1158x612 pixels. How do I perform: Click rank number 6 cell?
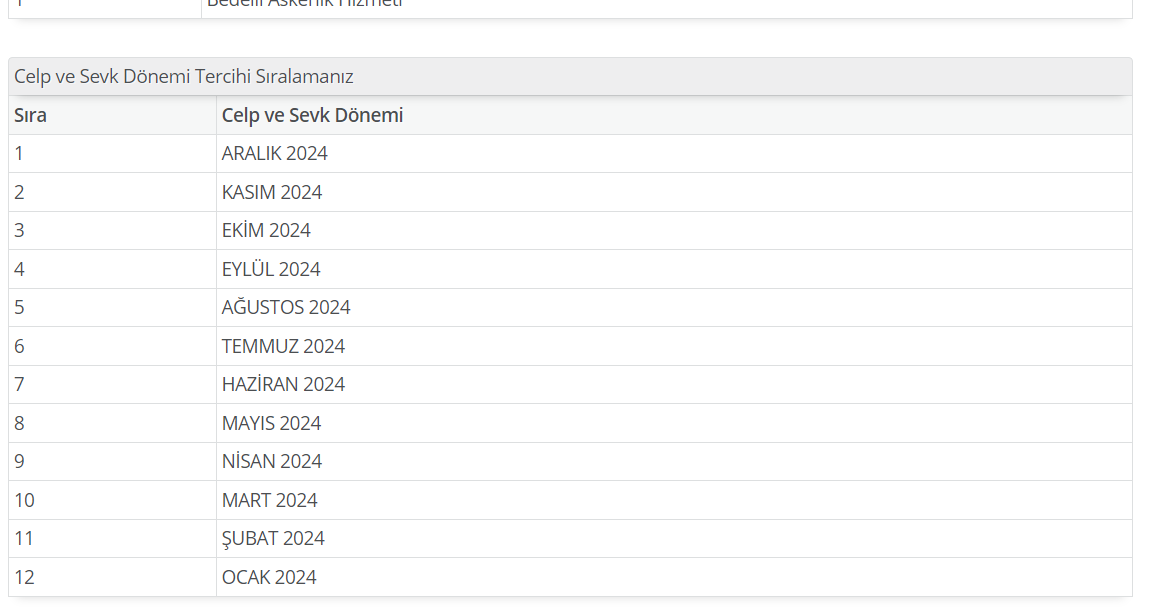pos(112,346)
